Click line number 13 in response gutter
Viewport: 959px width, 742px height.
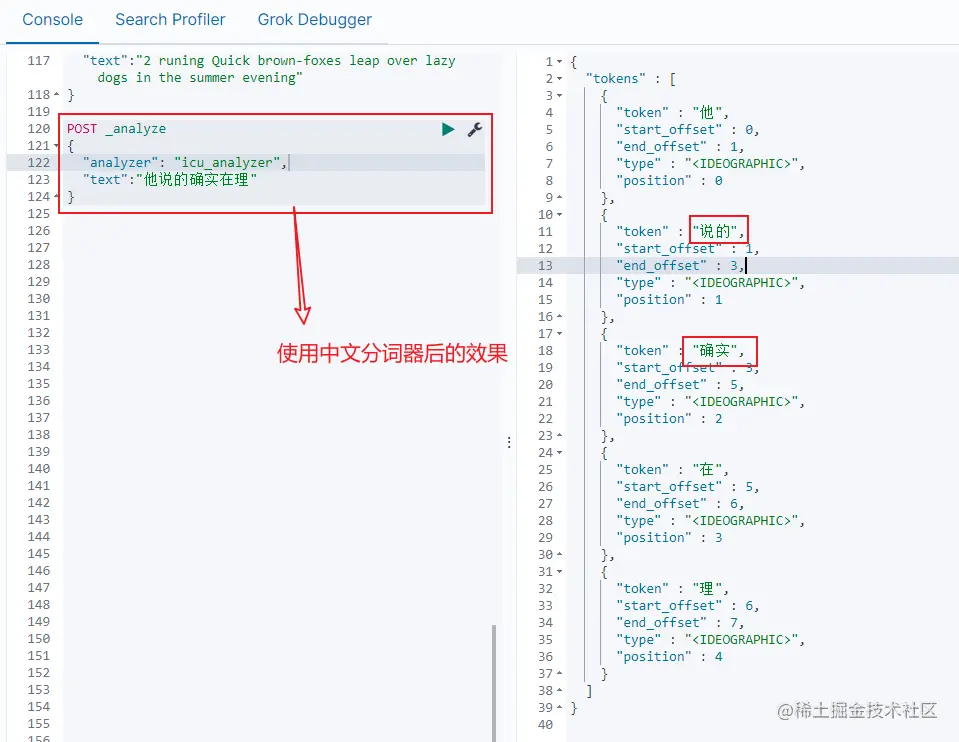click(x=545, y=265)
